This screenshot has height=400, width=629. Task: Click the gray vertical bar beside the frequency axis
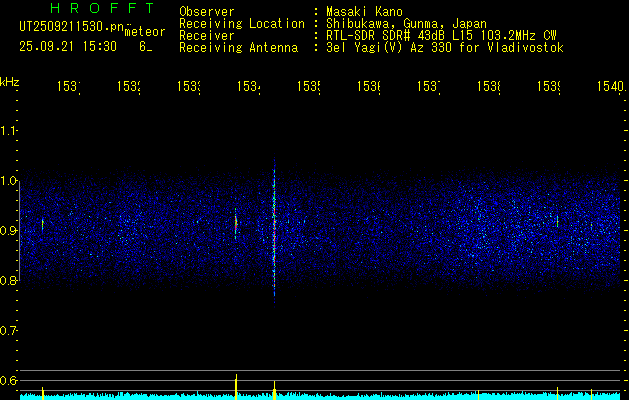click(20, 230)
